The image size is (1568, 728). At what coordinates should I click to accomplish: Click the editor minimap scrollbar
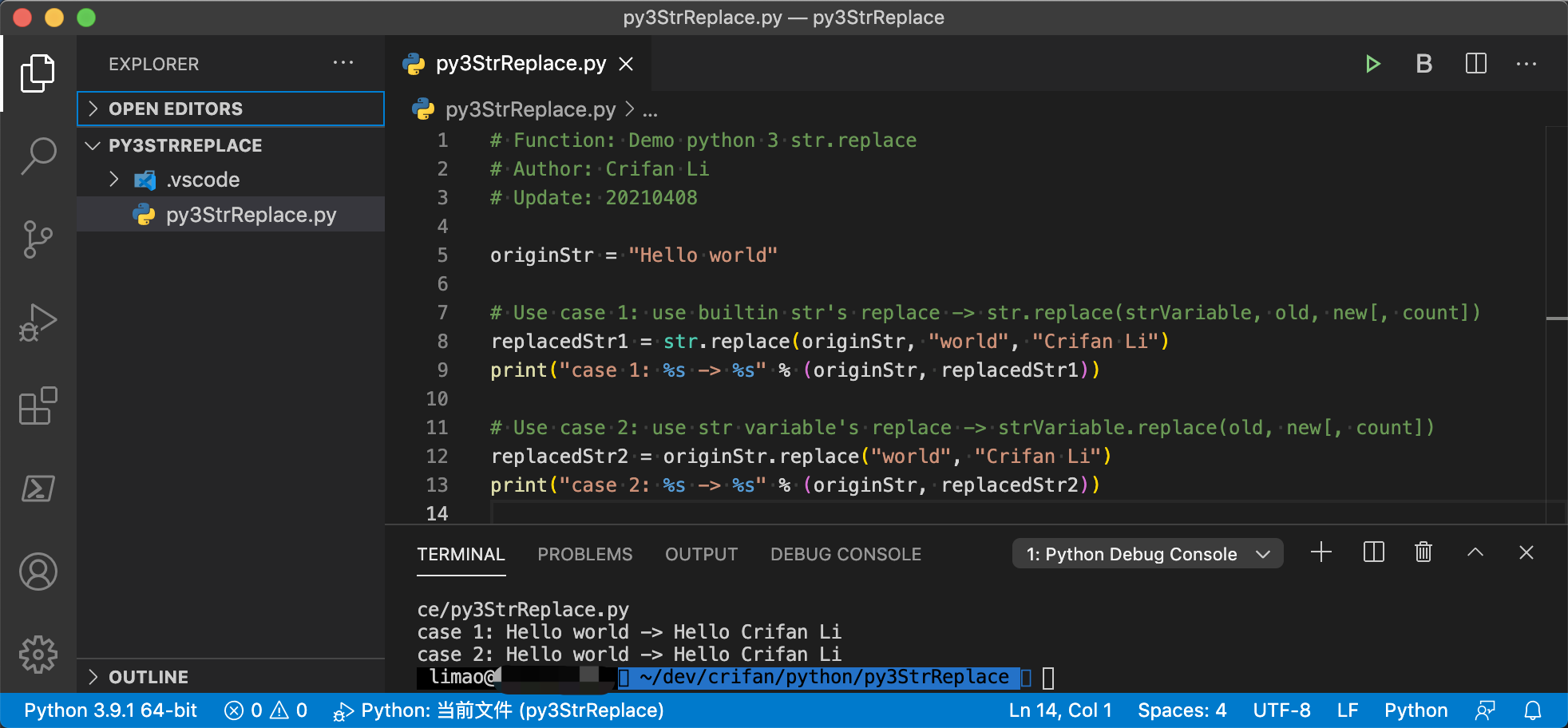(1556, 323)
